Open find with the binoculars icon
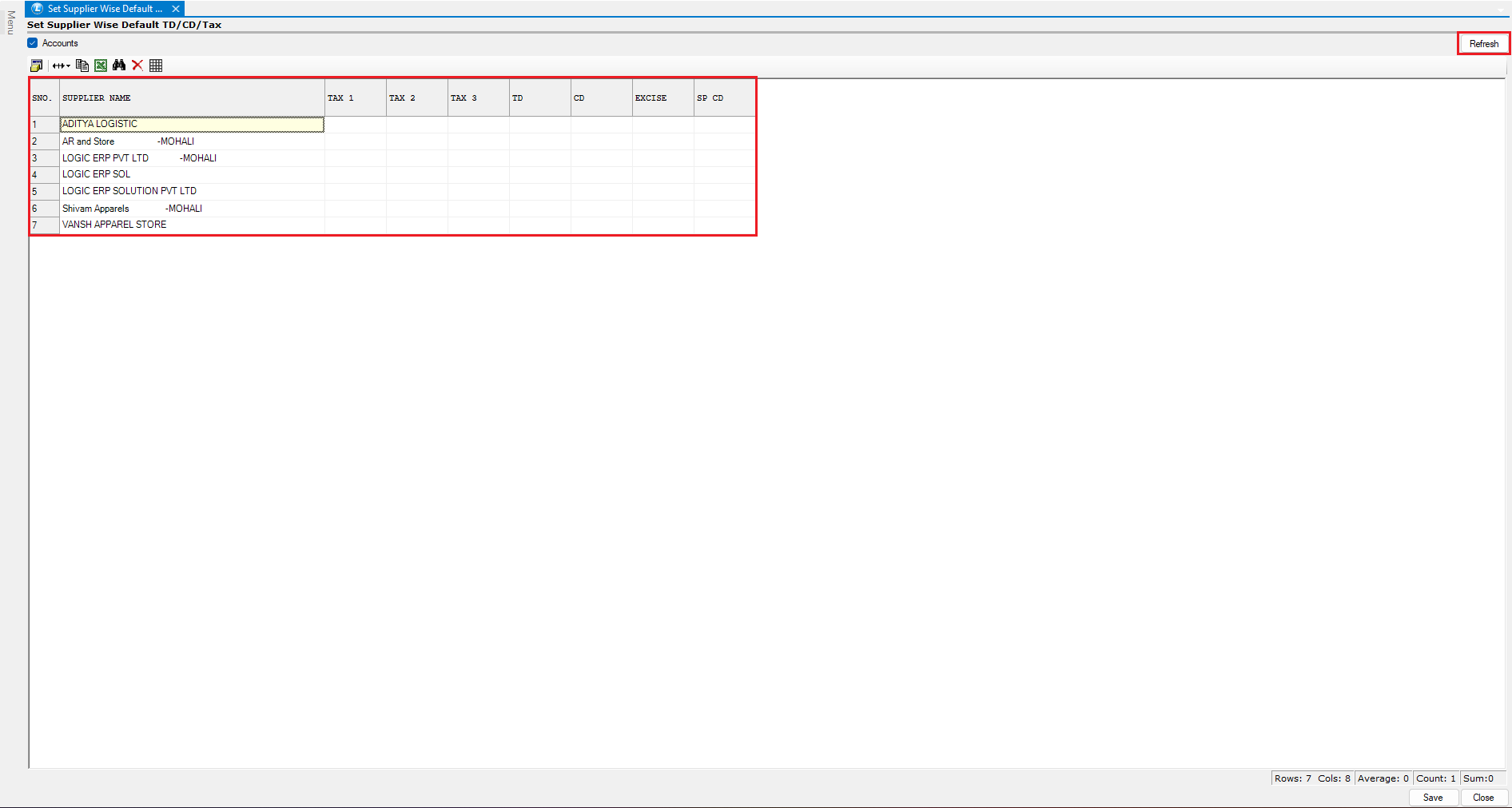Viewport: 1512px width, 808px height. click(x=119, y=66)
